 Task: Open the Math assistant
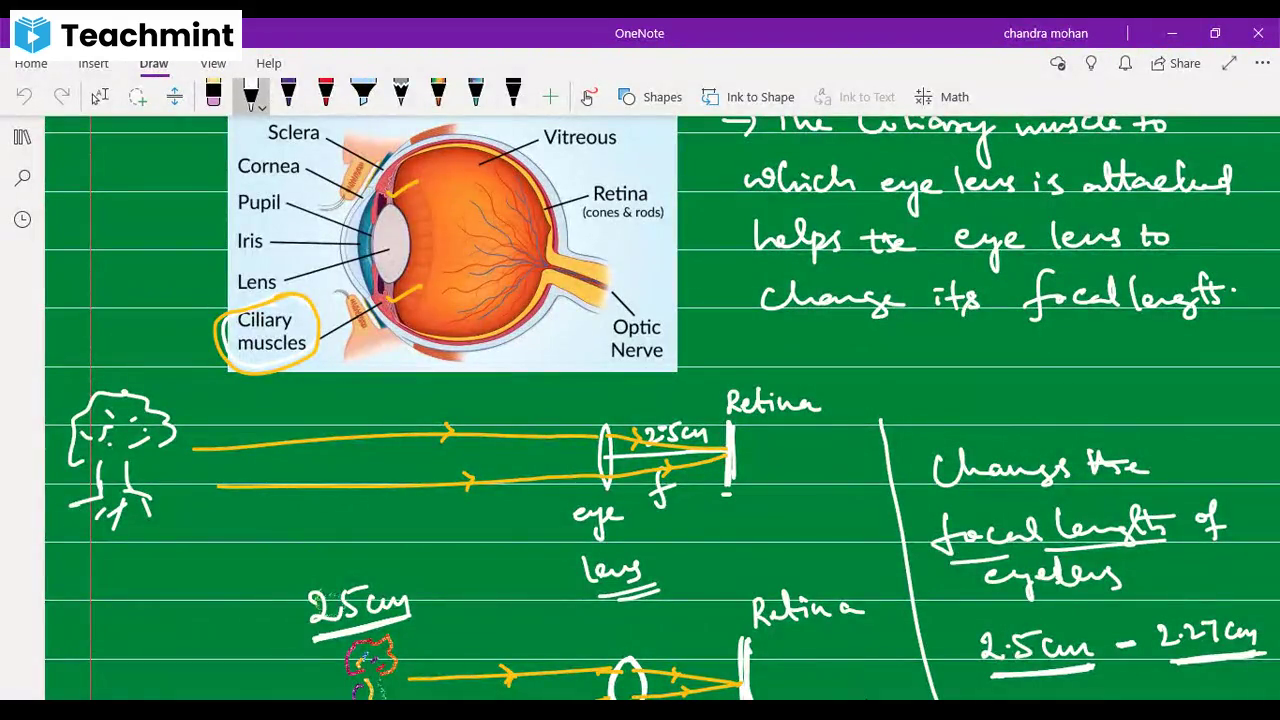pyautogui.click(x=942, y=97)
